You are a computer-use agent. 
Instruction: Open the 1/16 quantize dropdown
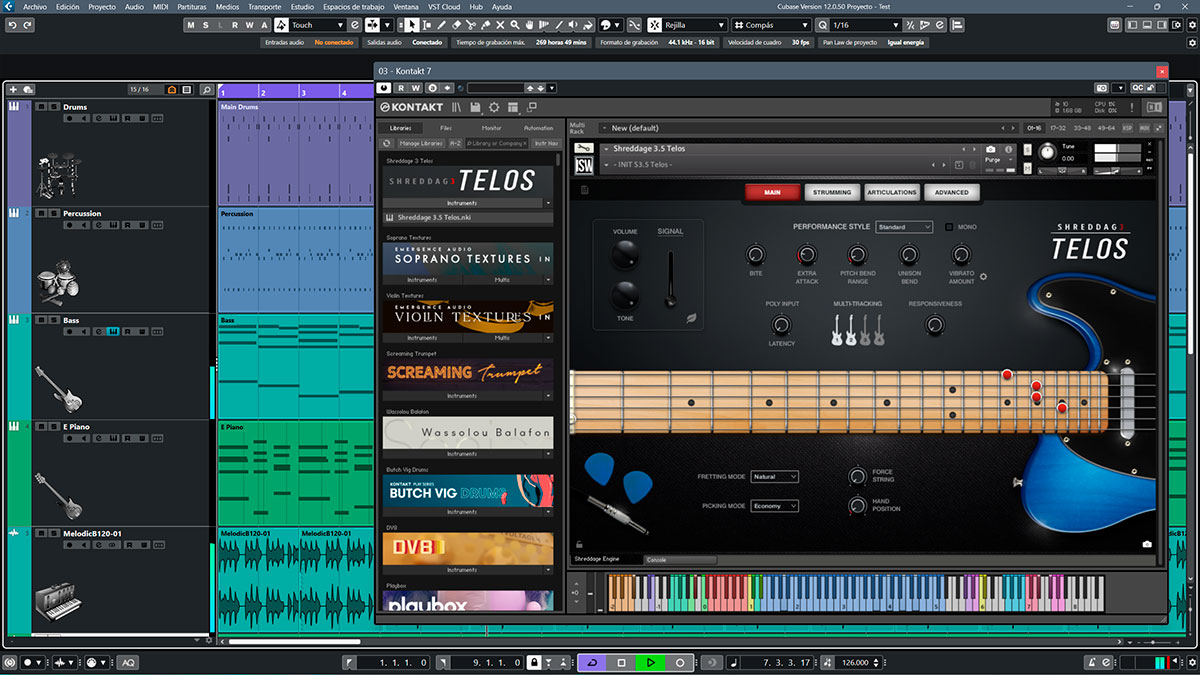[867, 25]
